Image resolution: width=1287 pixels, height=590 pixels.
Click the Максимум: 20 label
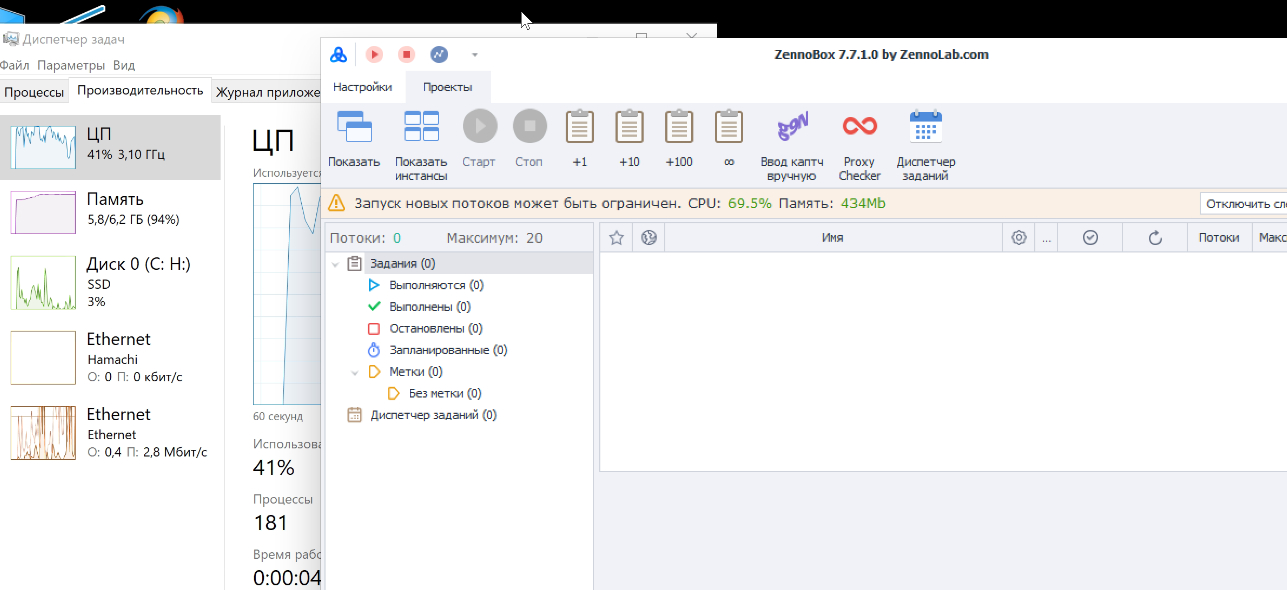494,238
